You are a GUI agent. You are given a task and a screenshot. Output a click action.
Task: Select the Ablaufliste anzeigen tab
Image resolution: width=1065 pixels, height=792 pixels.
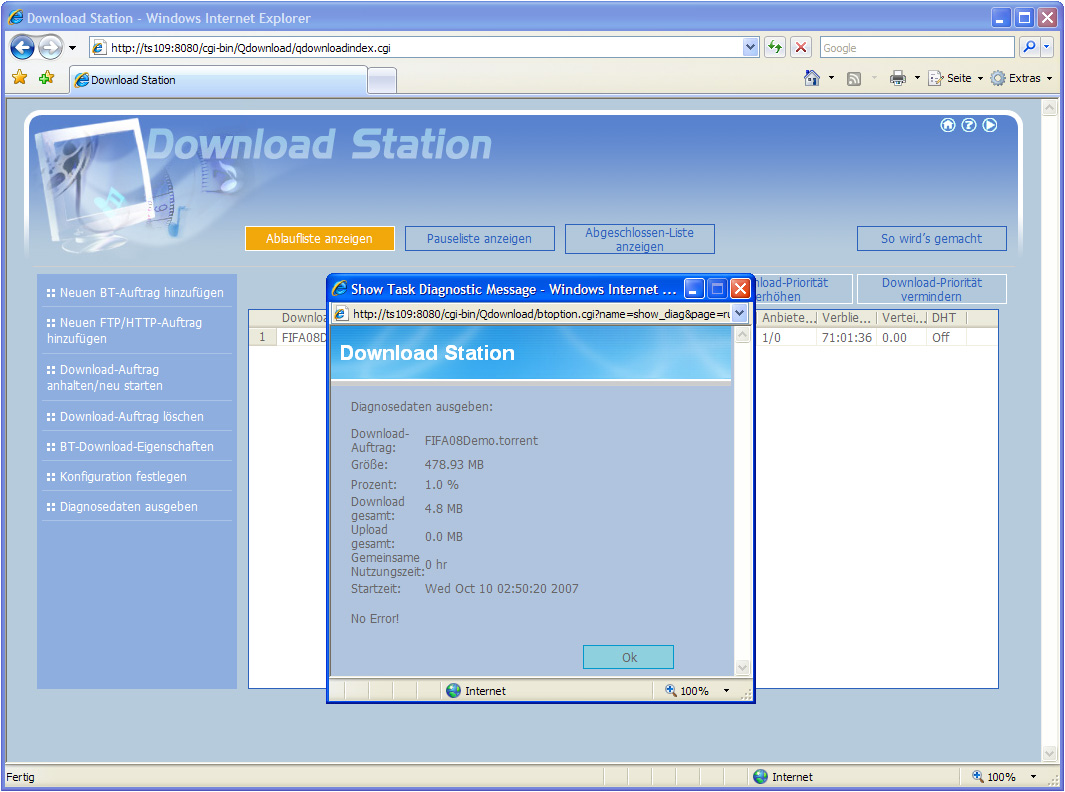click(319, 238)
